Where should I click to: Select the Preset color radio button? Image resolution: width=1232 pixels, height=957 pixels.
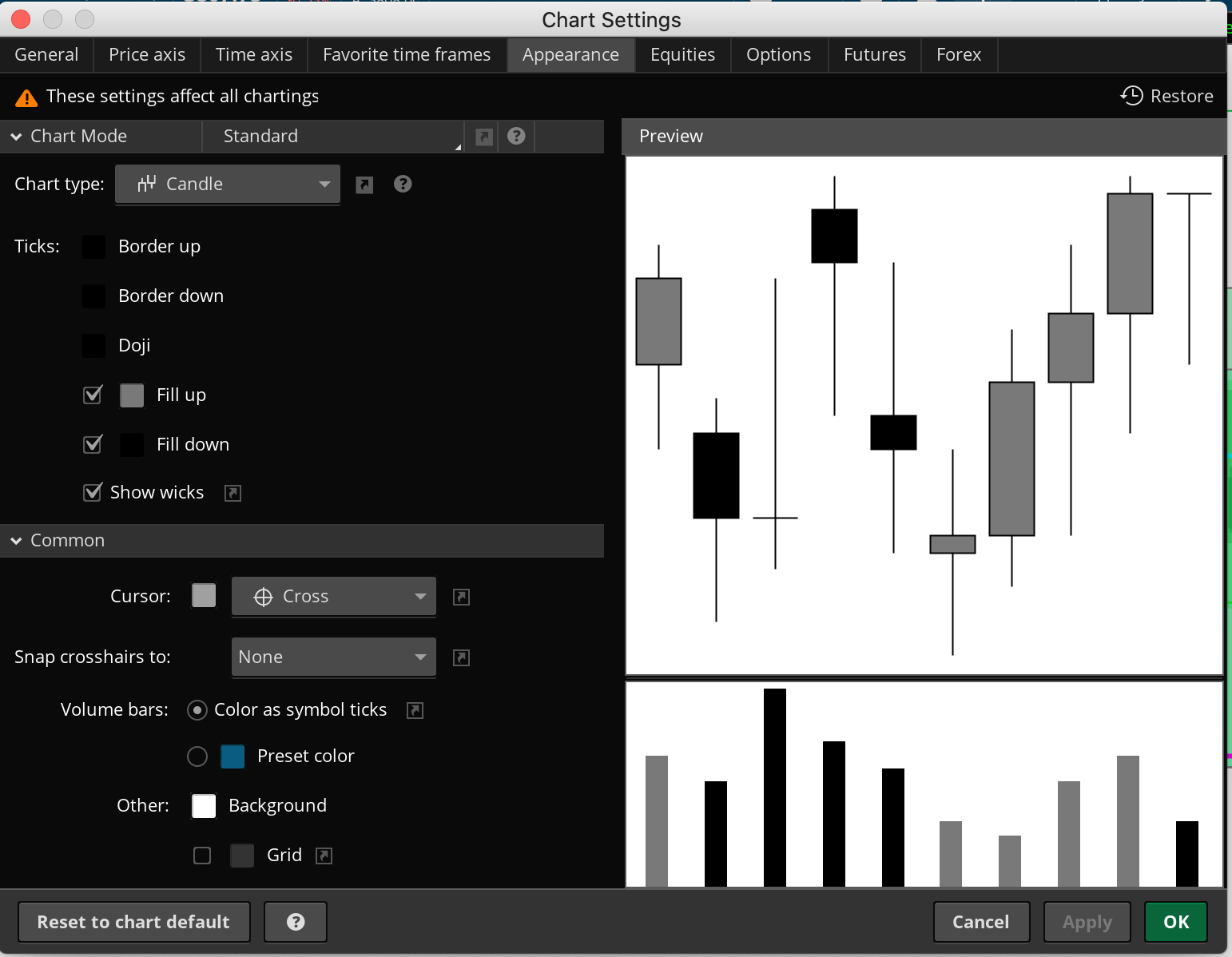click(197, 756)
